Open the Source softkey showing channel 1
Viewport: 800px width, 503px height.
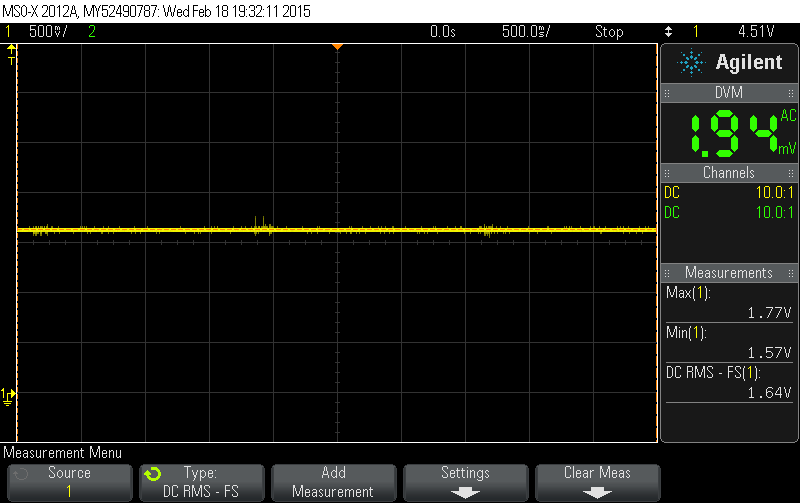pyautogui.click(x=69, y=482)
